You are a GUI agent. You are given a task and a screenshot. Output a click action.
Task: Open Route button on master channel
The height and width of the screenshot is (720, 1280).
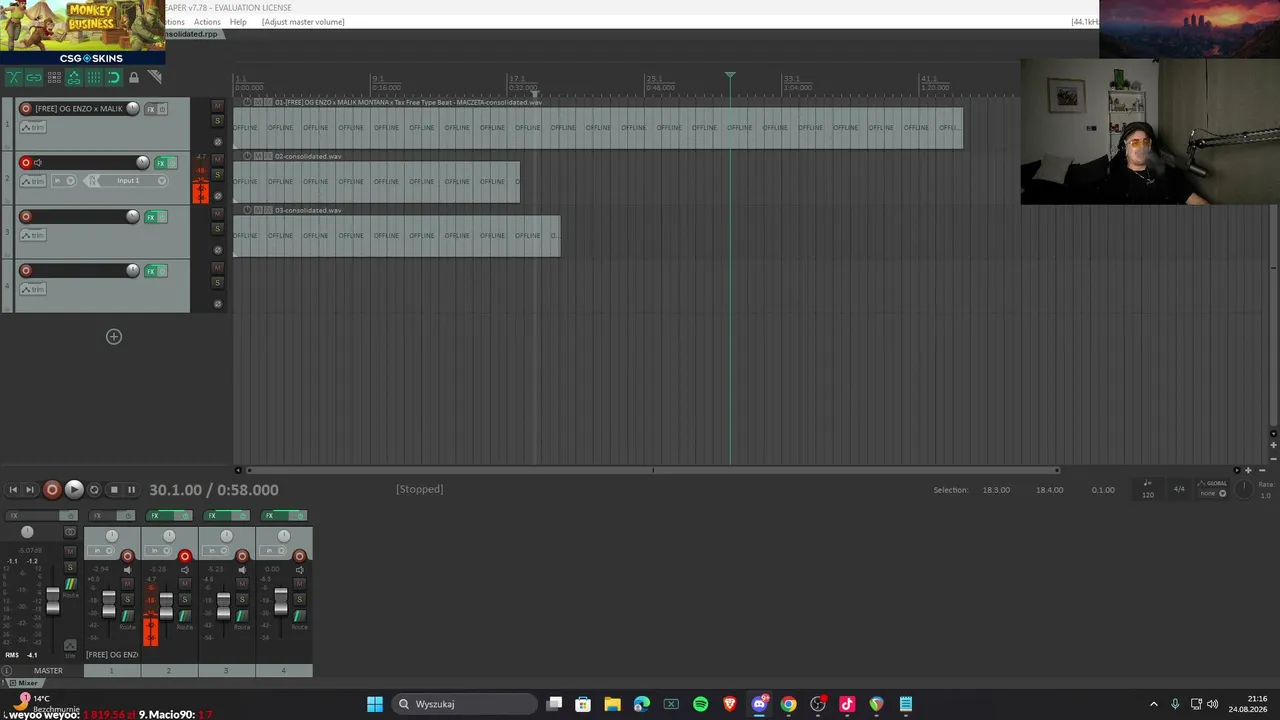(71, 584)
